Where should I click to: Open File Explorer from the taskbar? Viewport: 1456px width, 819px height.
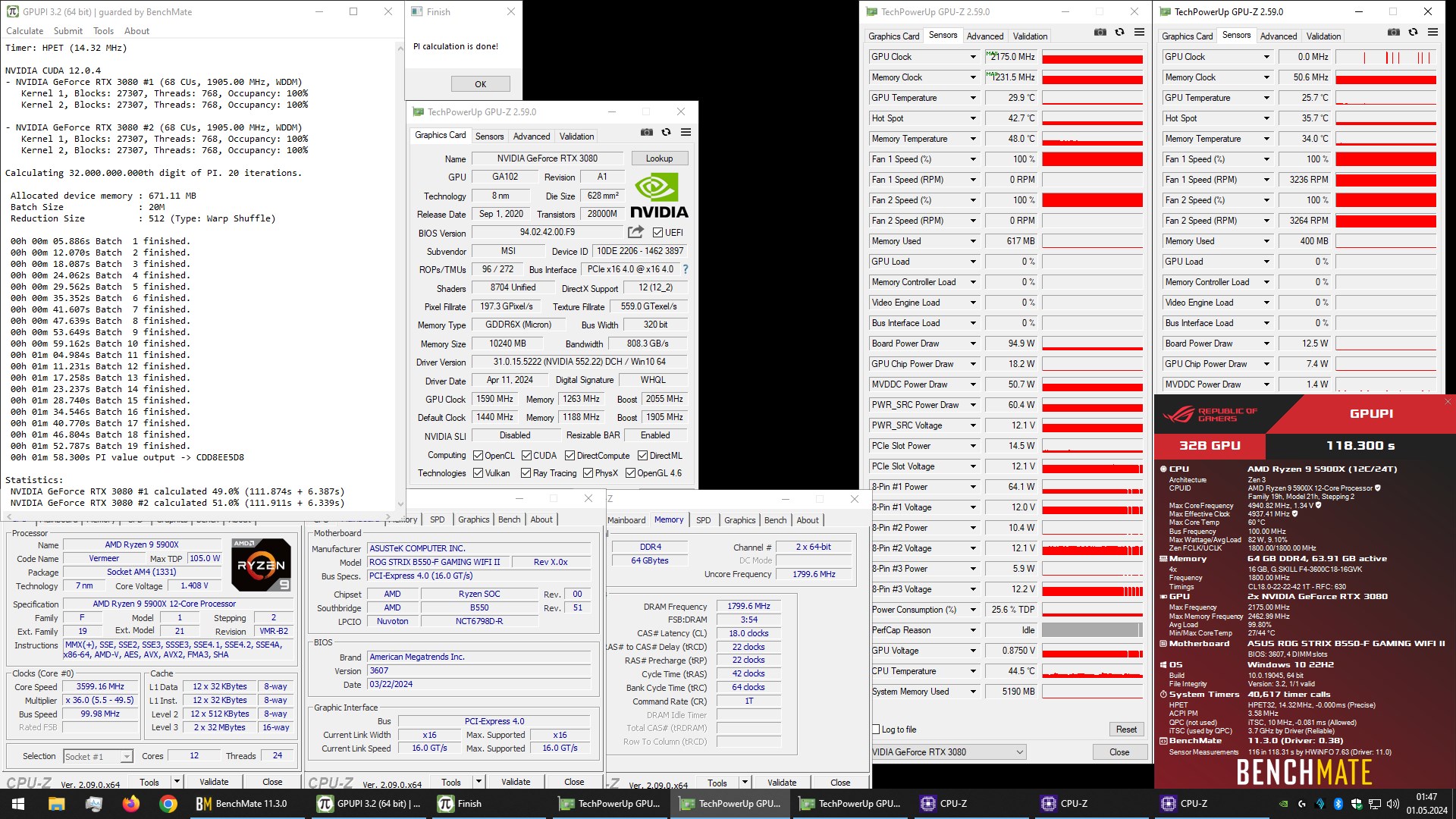[56, 804]
